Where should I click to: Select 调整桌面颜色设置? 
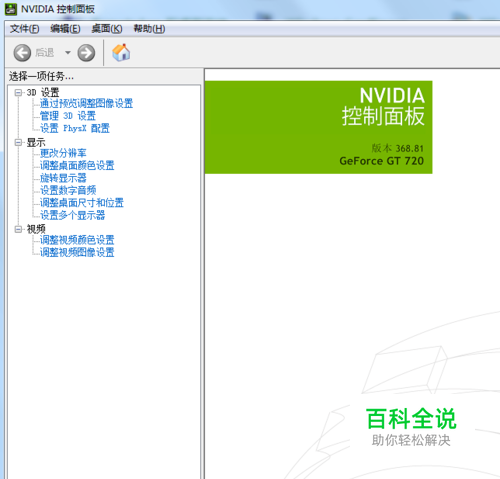click(77, 165)
